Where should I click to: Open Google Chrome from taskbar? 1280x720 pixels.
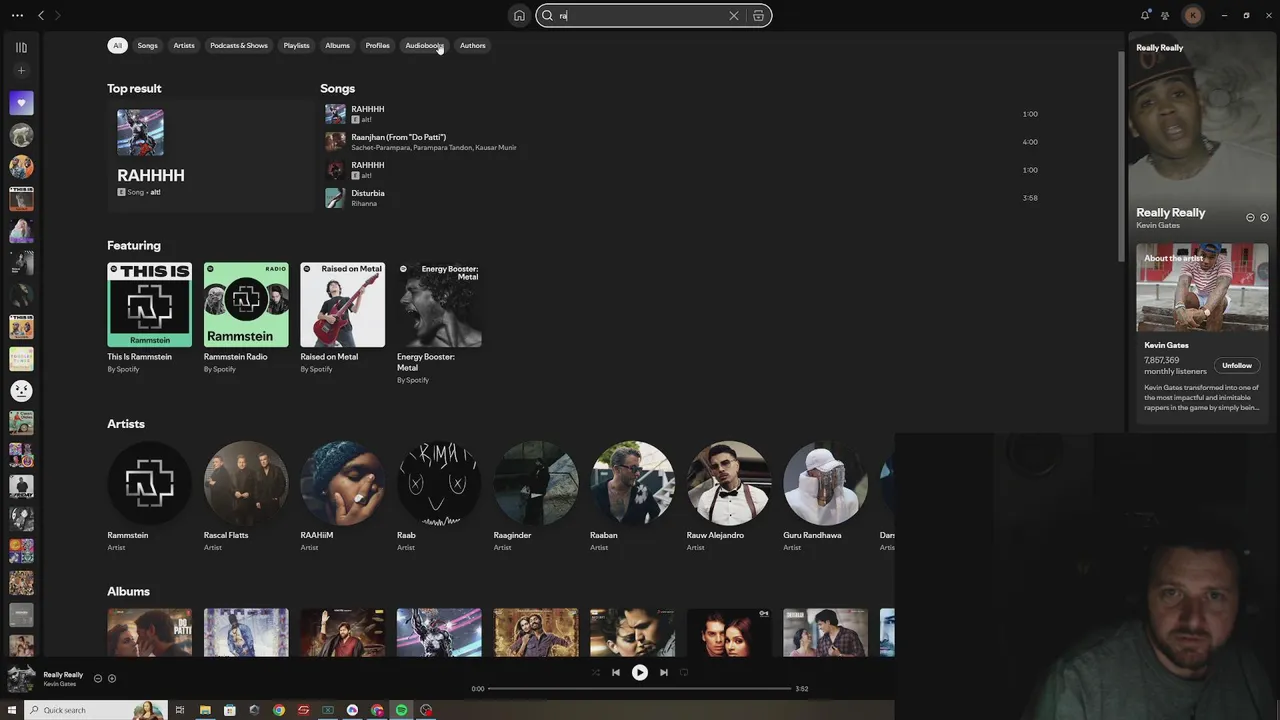click(x=279, y=710)
